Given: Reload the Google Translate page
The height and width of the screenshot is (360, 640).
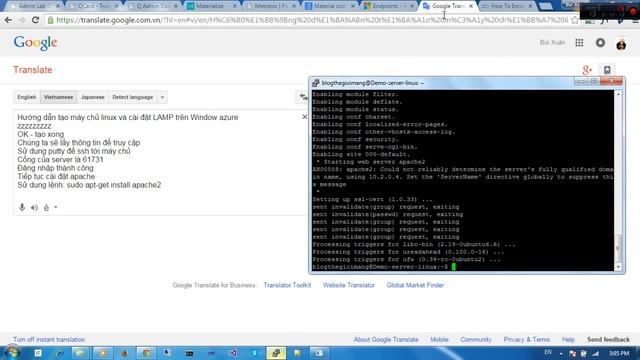Looking at the screenshot, I should coord(36,20).
